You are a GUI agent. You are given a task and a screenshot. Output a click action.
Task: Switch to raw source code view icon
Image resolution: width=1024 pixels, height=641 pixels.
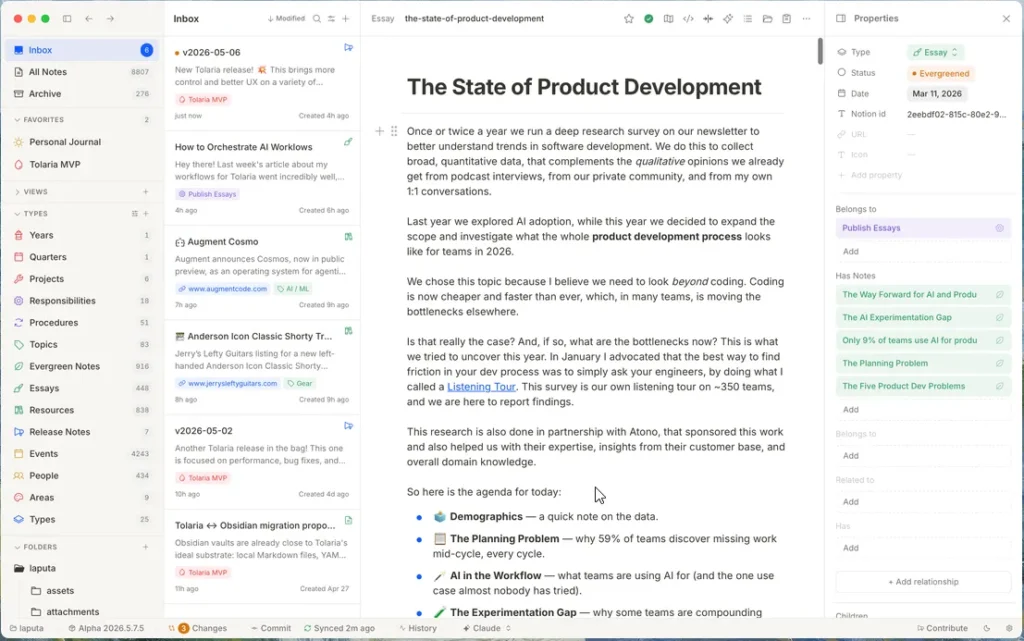(688, 19)
